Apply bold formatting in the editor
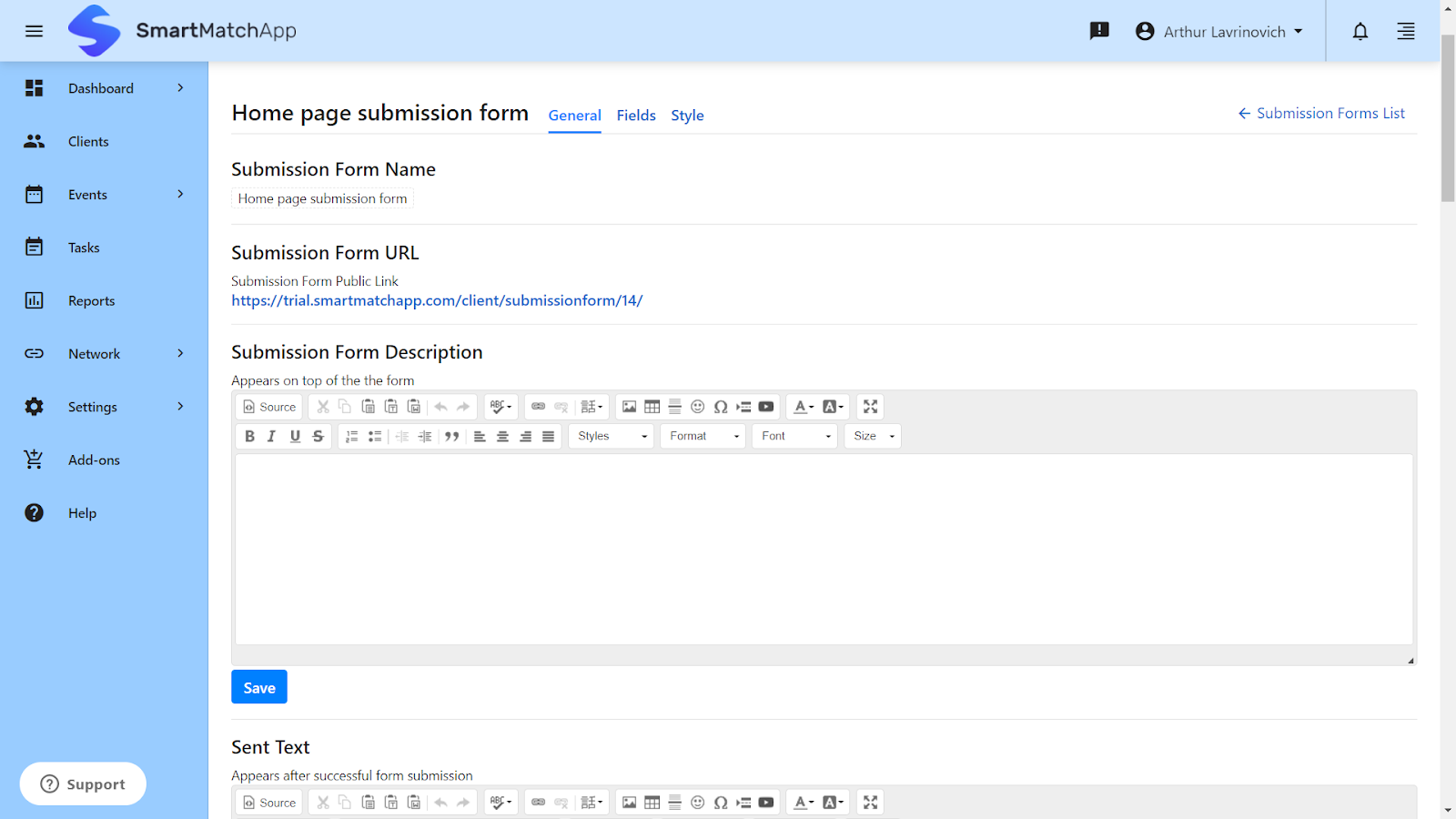1456x819 pixels. [249, 436]
